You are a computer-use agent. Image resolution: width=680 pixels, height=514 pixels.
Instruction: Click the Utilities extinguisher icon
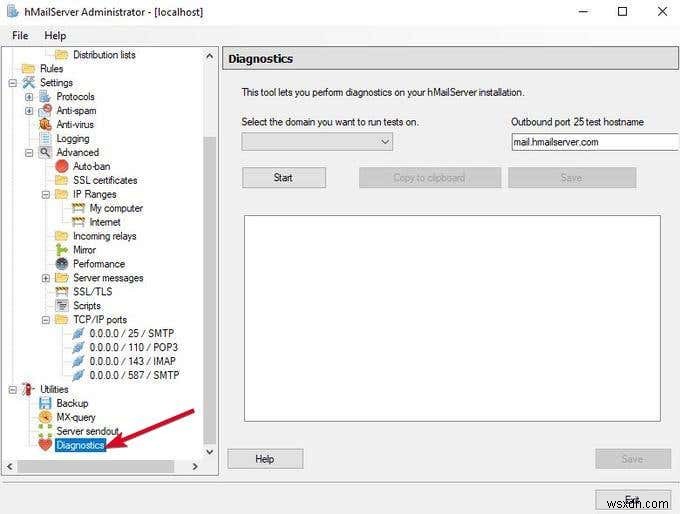point(29,389)
